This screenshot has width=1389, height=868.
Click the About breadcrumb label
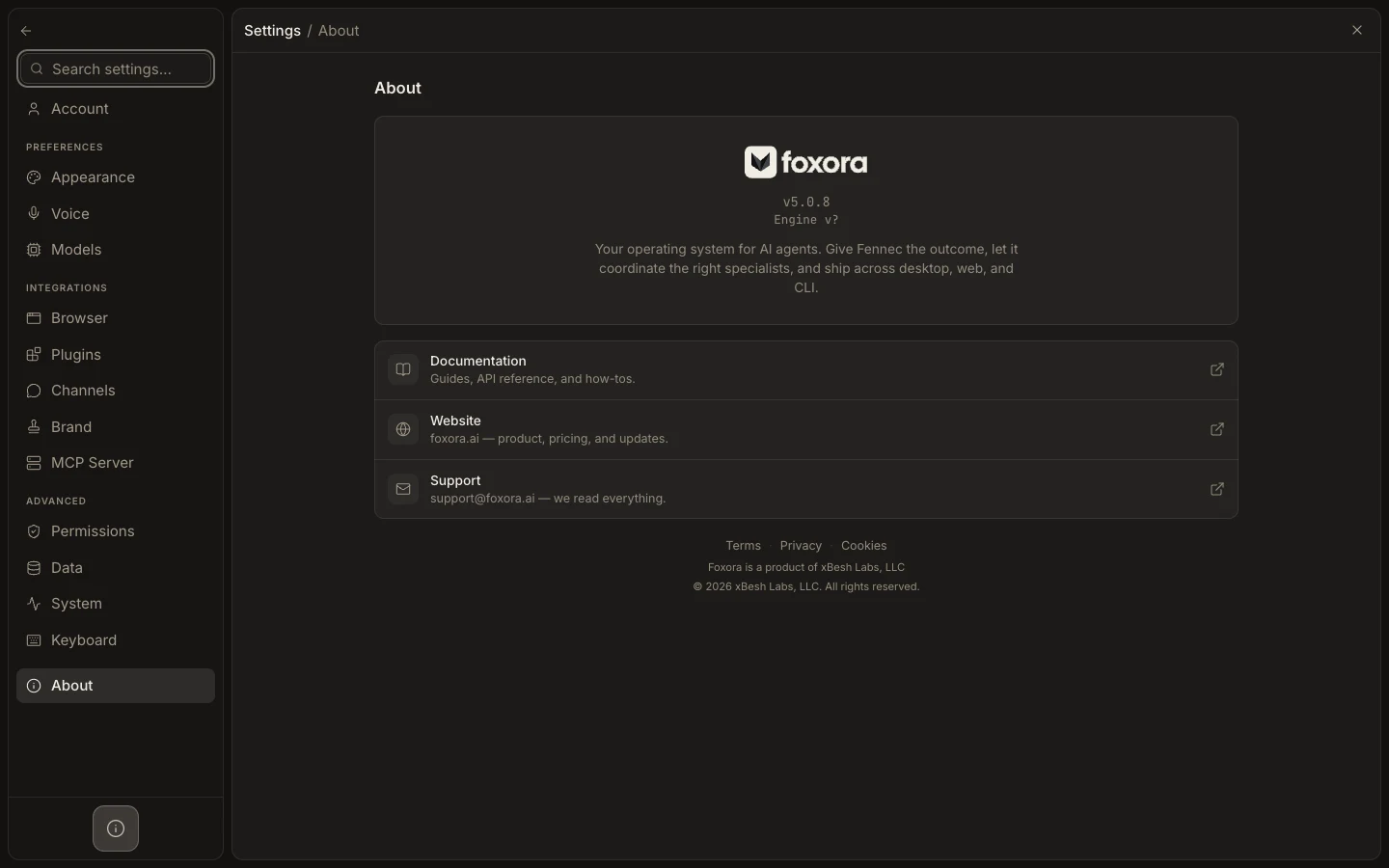[x=339, y=31]
